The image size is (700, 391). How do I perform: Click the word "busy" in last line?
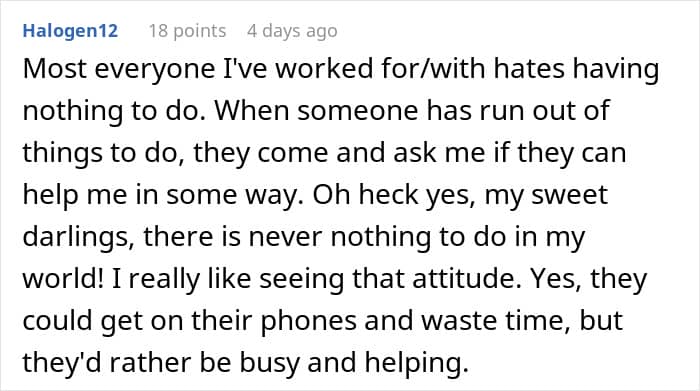269,363
